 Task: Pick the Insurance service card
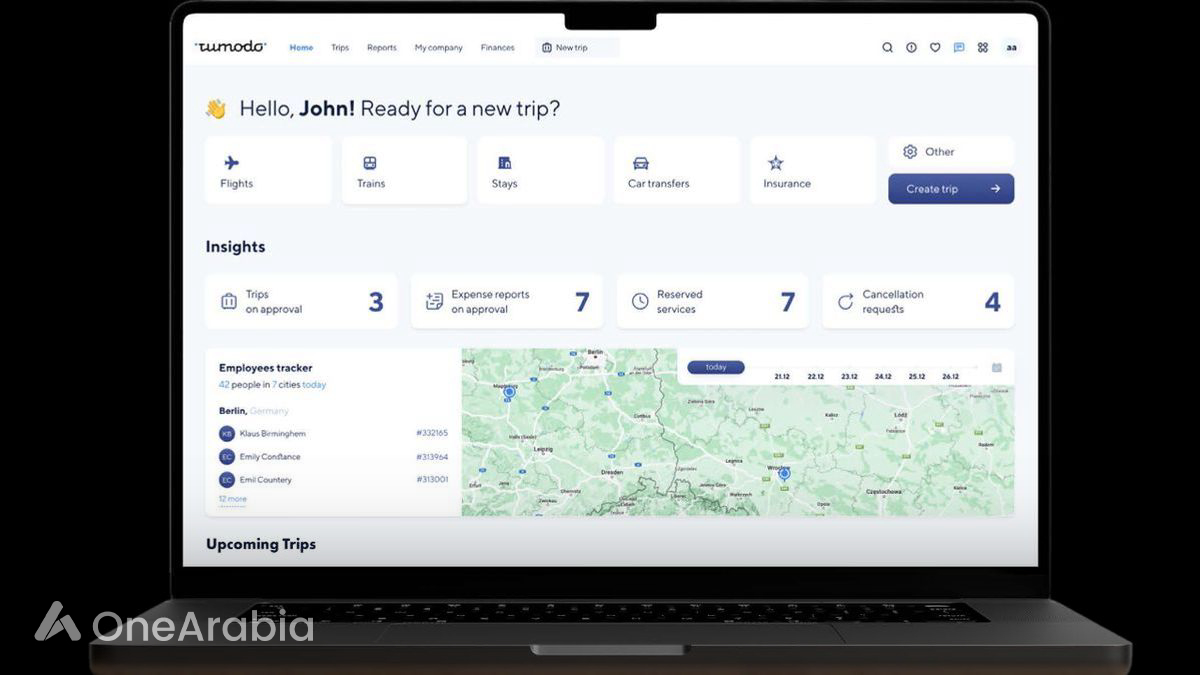coord(812,171)
